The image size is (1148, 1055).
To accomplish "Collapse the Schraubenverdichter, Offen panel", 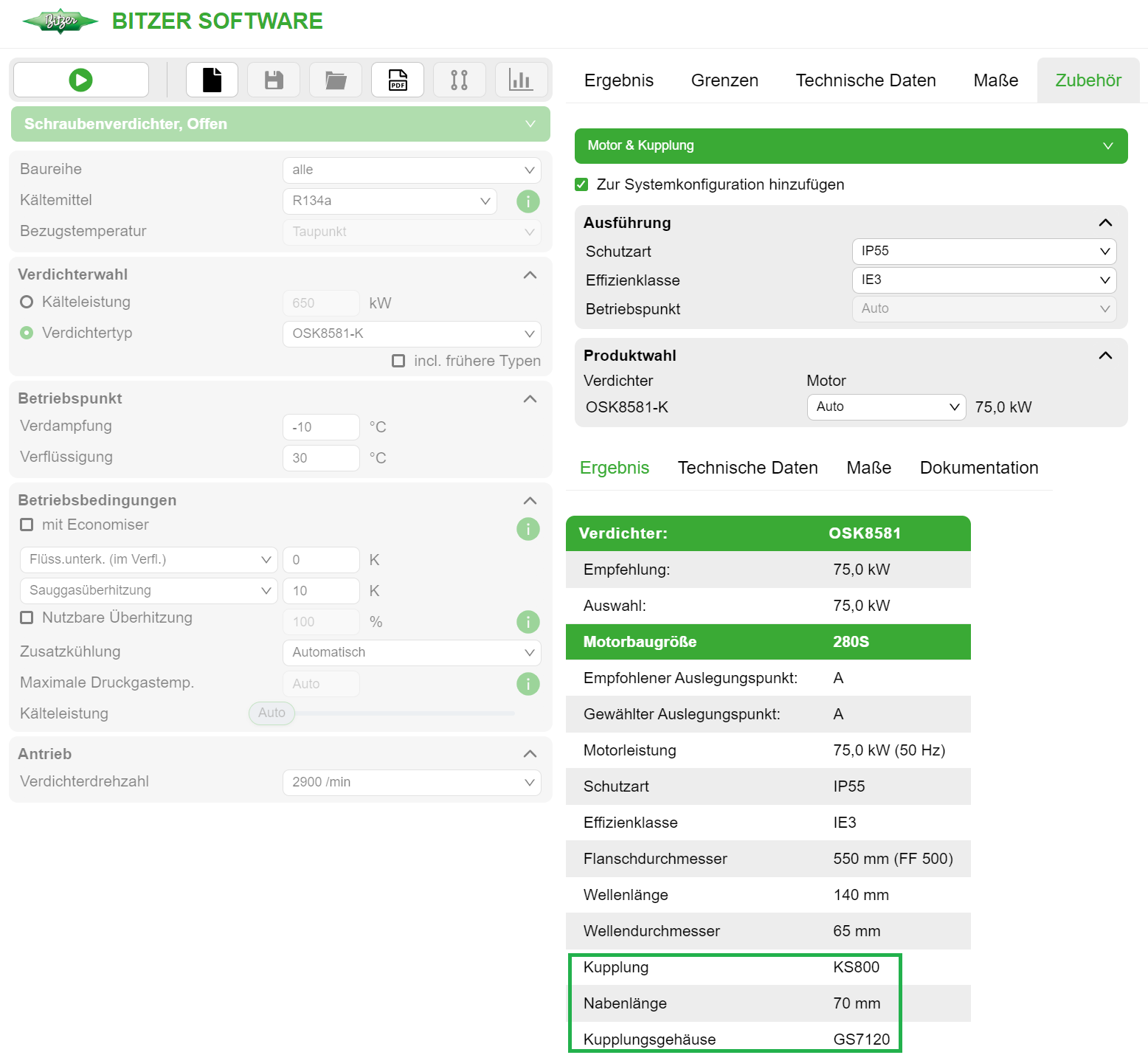I will 530,123.
